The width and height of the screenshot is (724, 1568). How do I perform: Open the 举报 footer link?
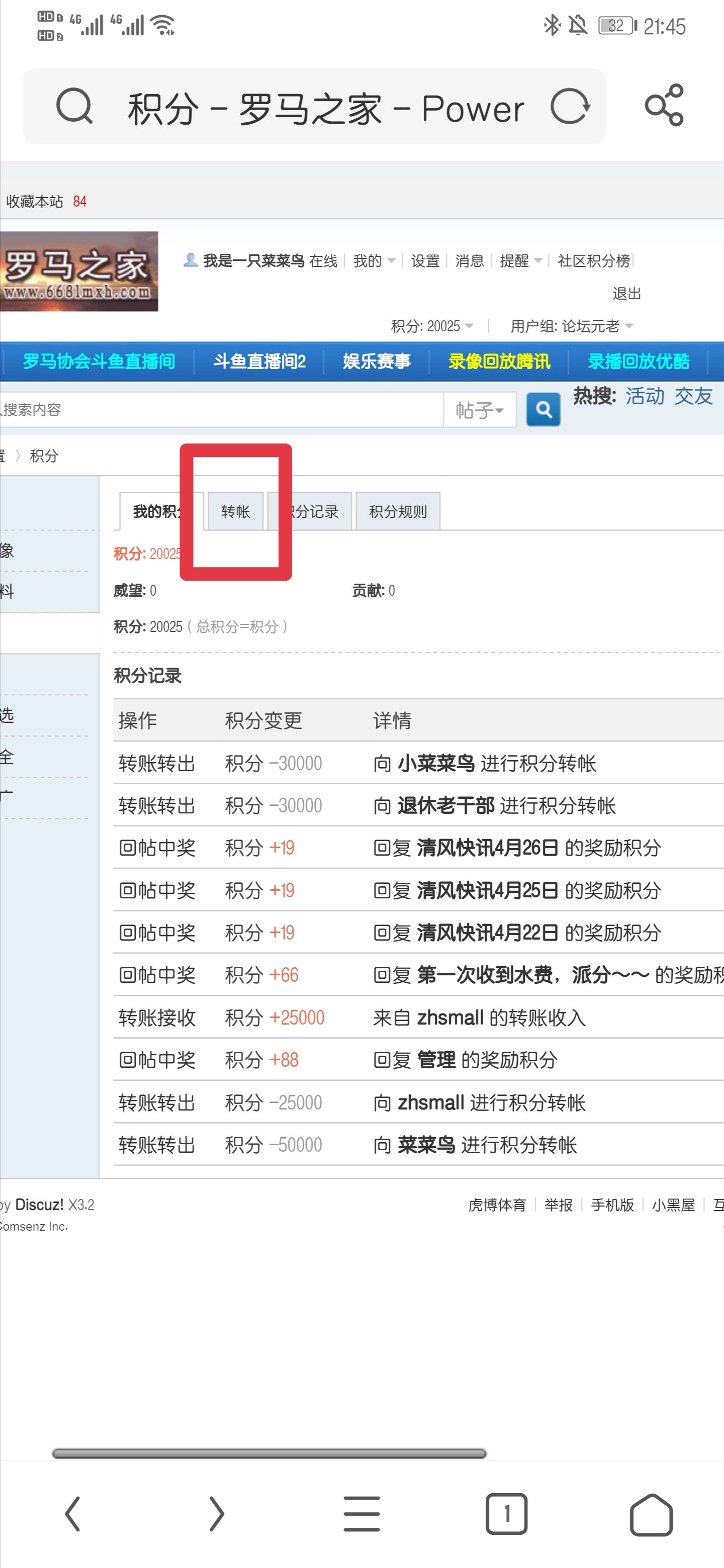click(559, 1205)
